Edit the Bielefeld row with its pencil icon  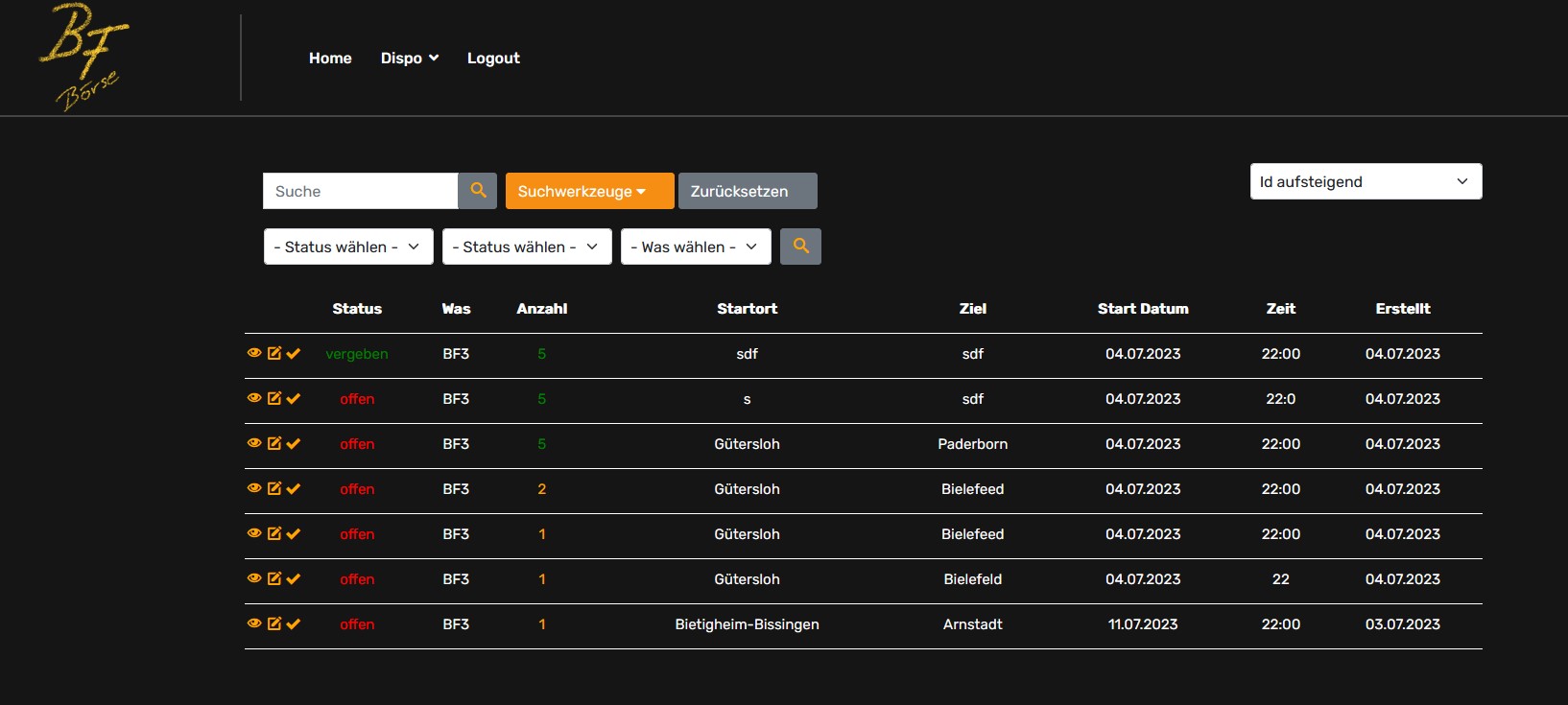click(274, 578)
